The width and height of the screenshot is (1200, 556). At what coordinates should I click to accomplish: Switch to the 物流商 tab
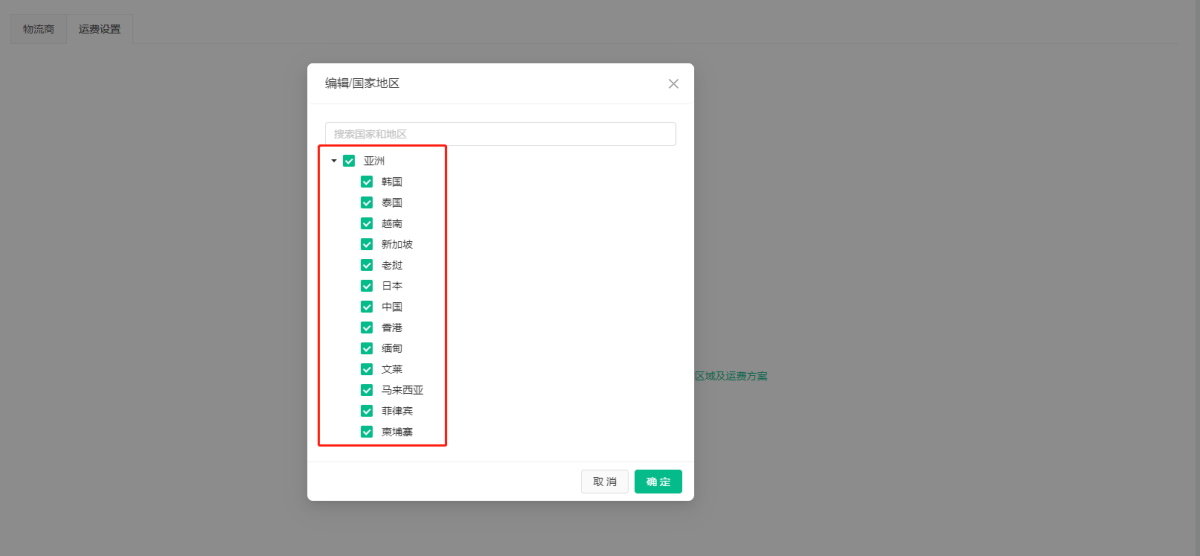(x=39, y=29)
